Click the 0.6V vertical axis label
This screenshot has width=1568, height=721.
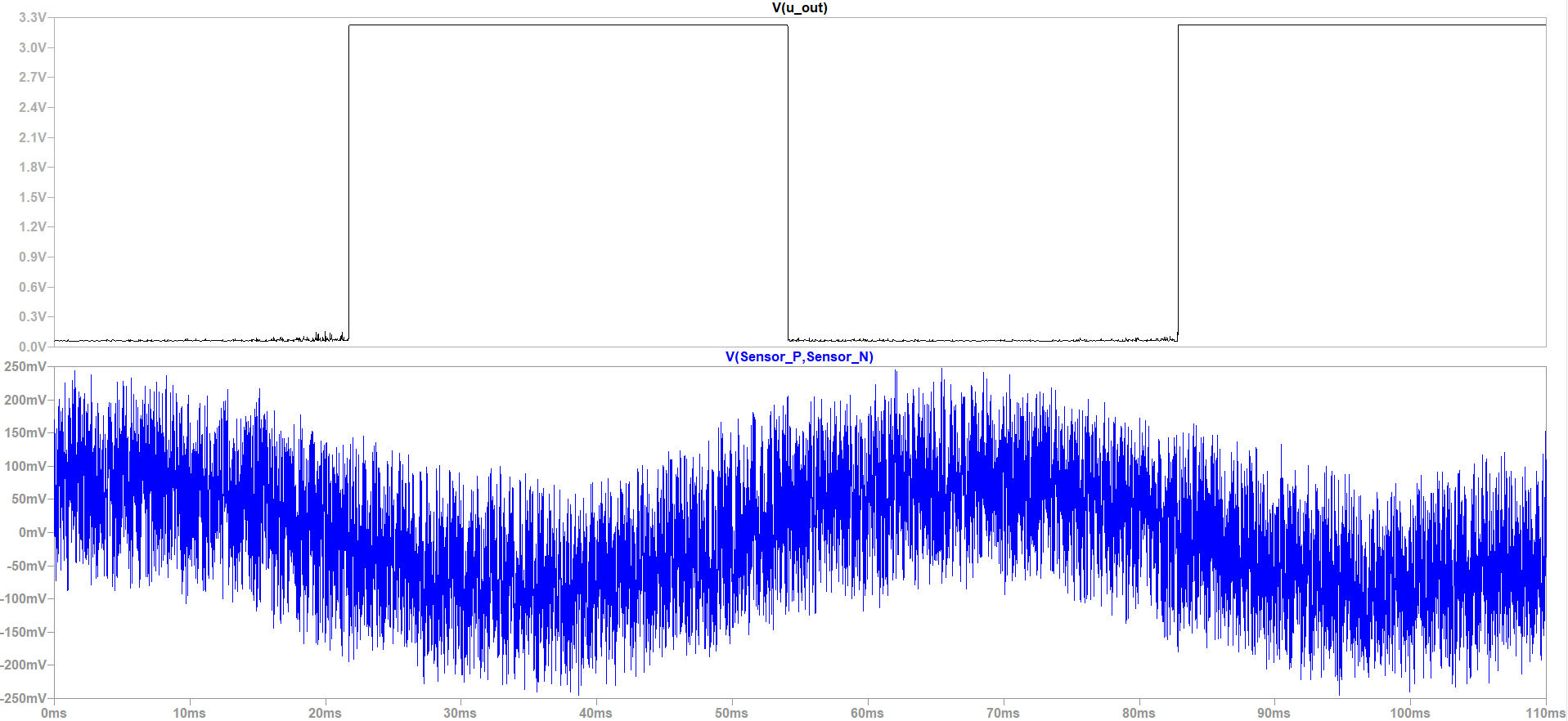33,287
